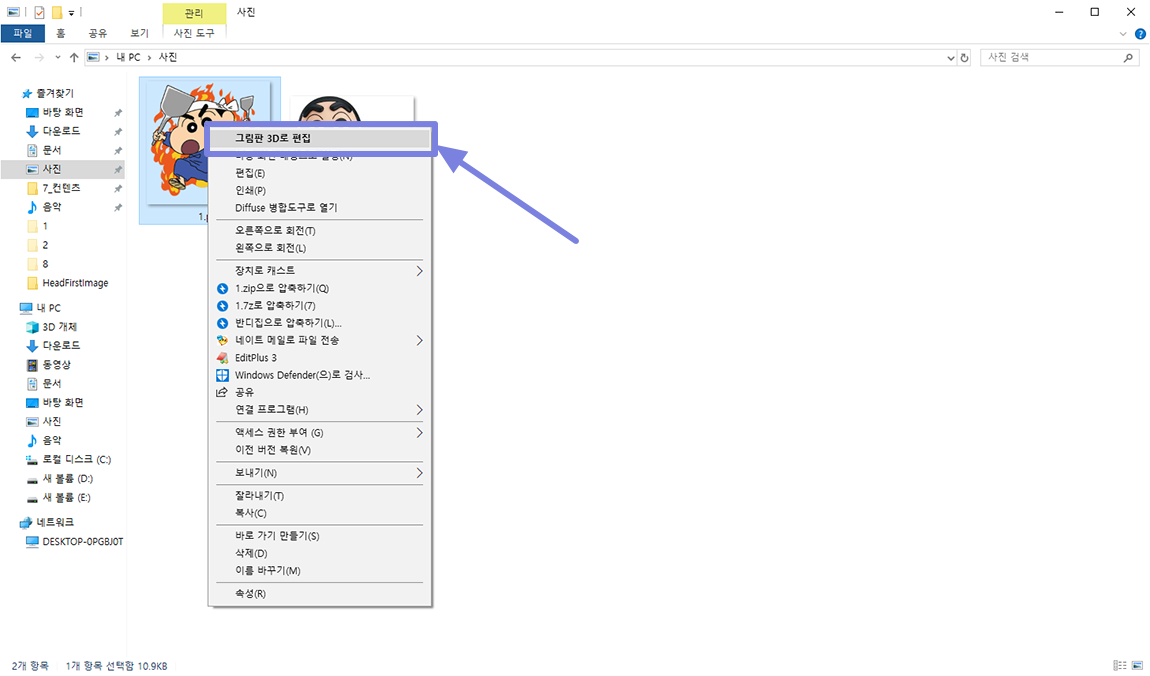Expand the 연결 프로그램(H) submenu arrow
1150x676 pixels.
[x=420, y=410]
